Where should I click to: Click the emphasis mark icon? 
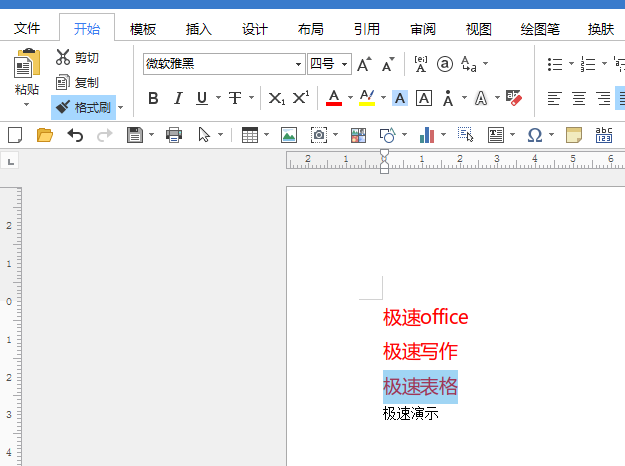tap(448, 98)
